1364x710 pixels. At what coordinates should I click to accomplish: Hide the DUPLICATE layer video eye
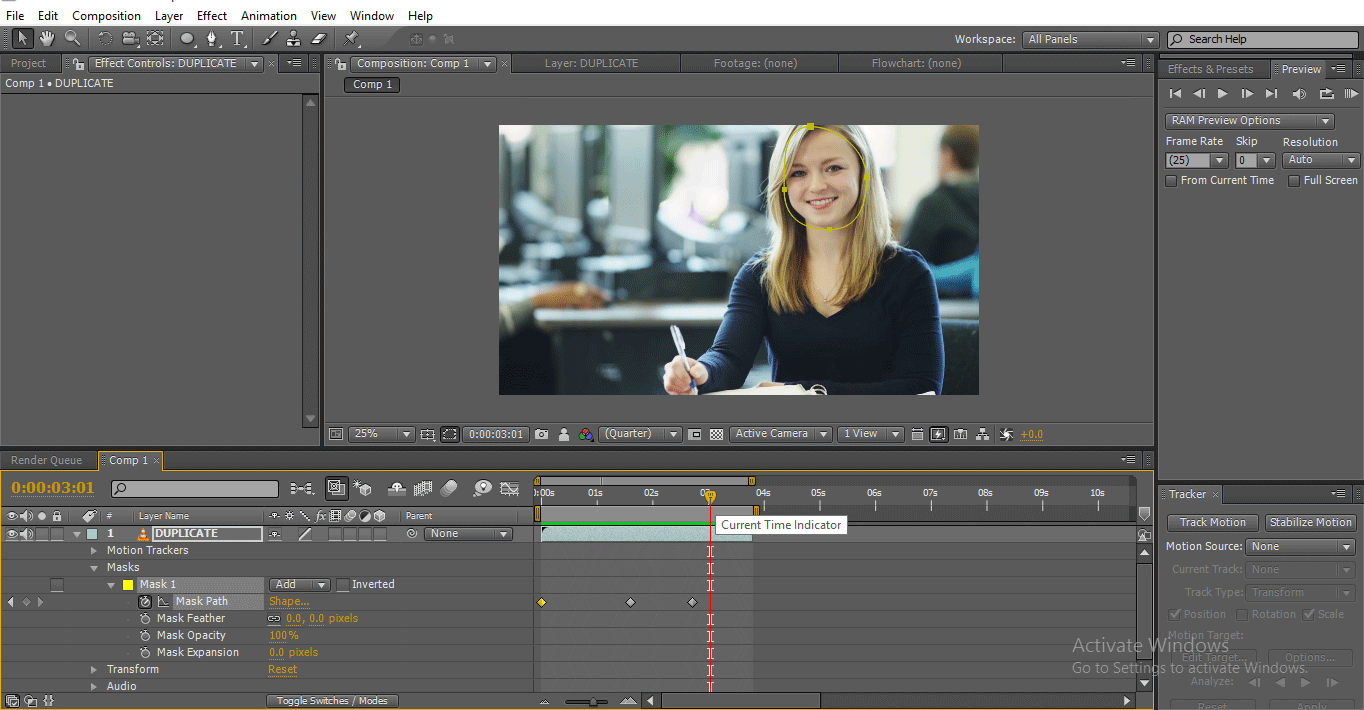12,534
